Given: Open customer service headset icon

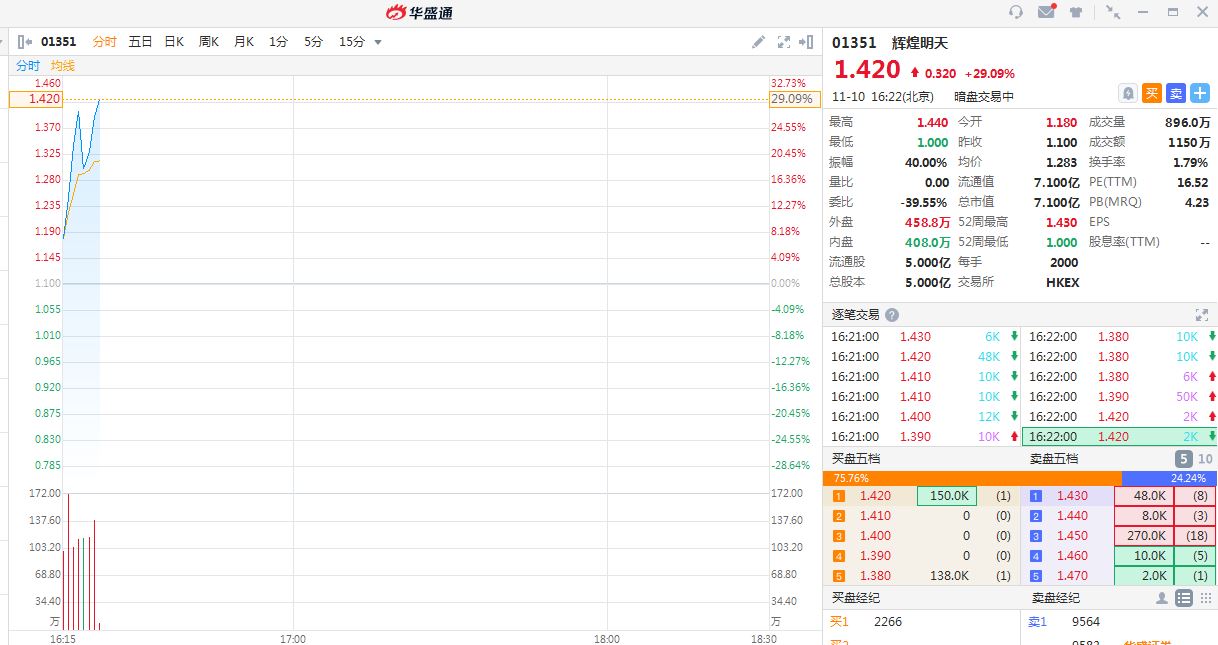Looking at the screenshot, I should click(x=1016, y=12).
